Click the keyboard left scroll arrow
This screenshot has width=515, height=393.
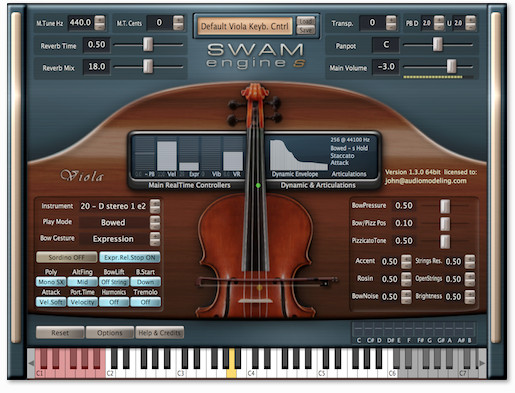[x=31, y=363]
